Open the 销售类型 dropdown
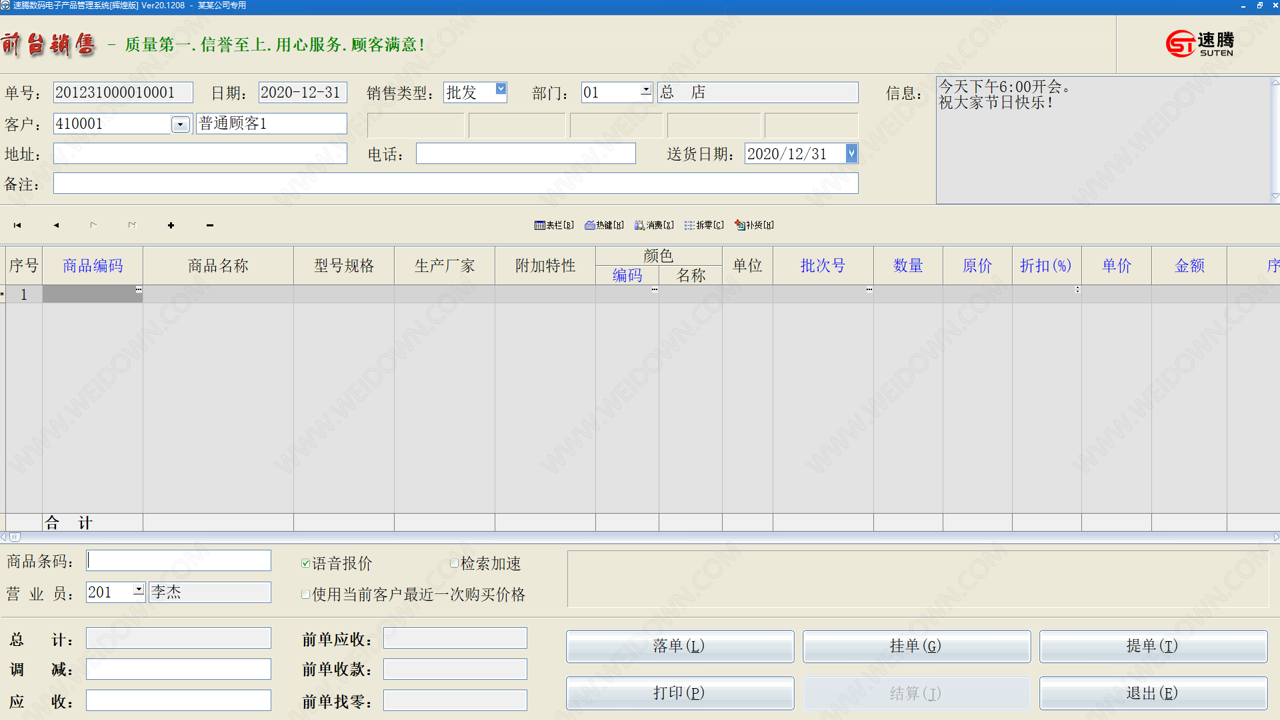The width and height of the screenshot is (1280, 720). pyautogui.click(x=501, y=90)
